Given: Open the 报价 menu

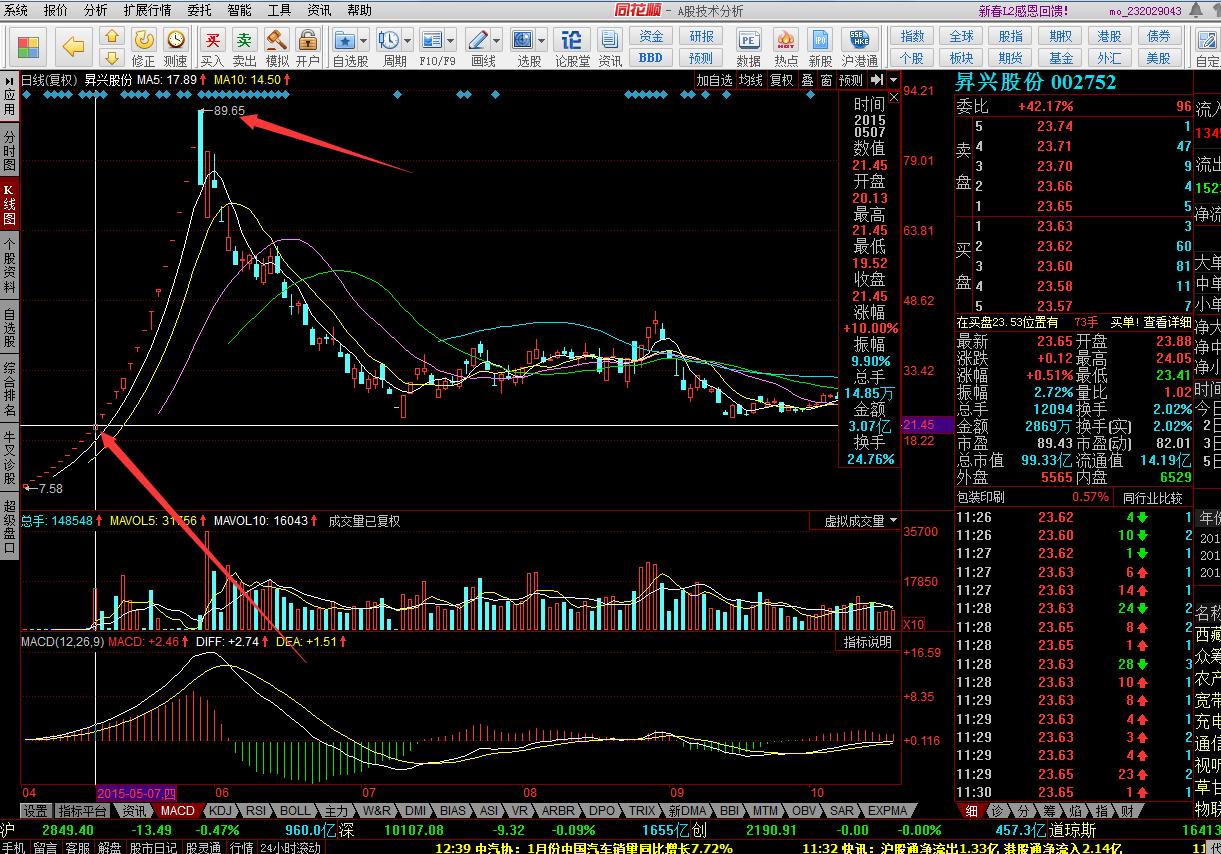Looking at the screenshot, I should [x=56, y=10].
